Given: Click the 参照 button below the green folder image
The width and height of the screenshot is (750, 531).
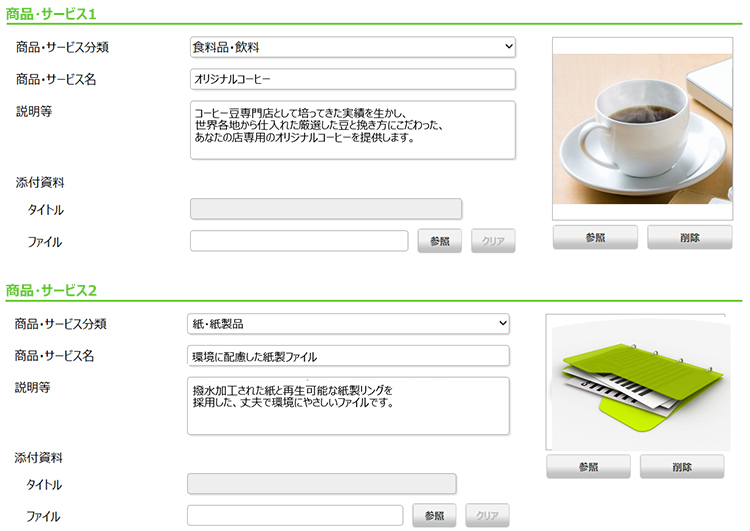Looking at the screenshot, I should click(x=588, y=466).
